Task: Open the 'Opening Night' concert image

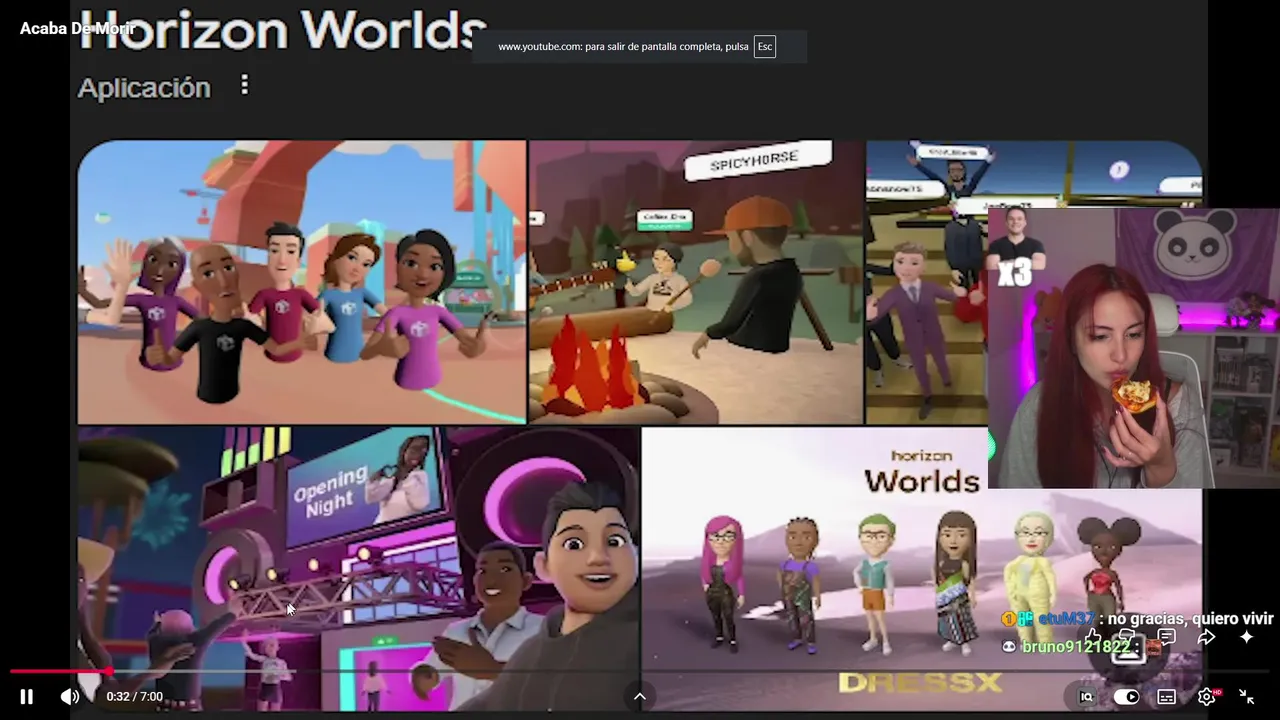Action: pos(358,568)
